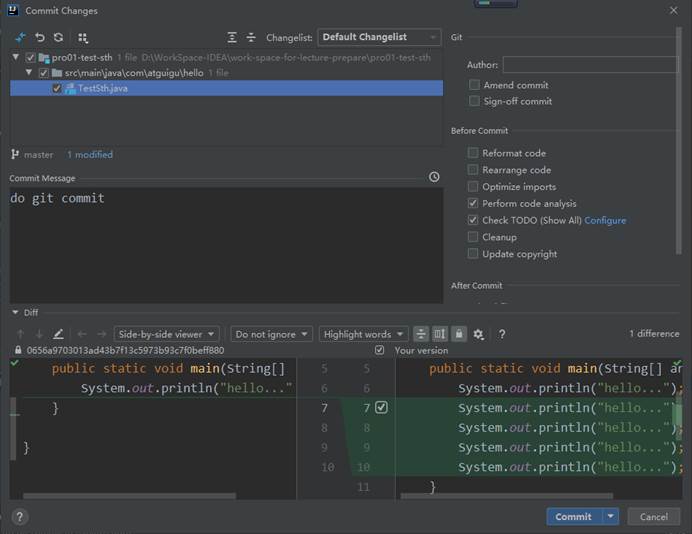Click Expand All icon in changes toolbar
This screenshot has height=534, width=692.
232,37
